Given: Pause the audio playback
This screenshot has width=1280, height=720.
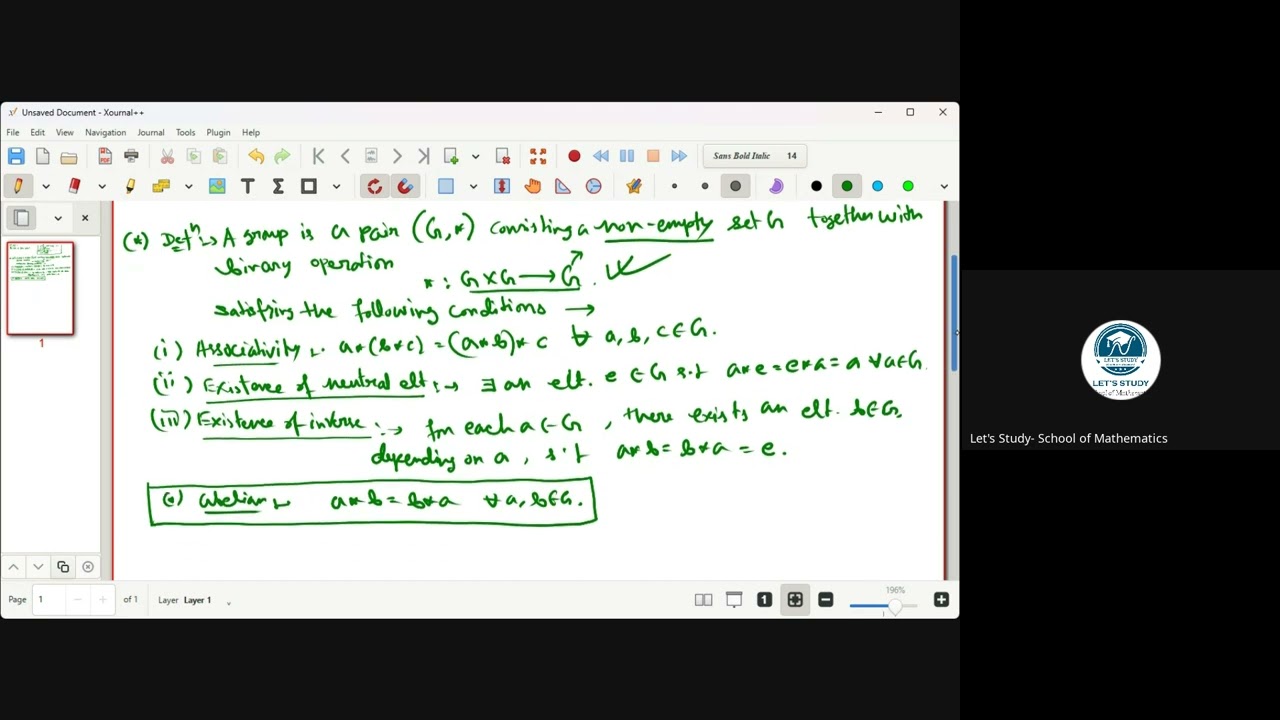Looking at the screenshot, I should 627,156.
